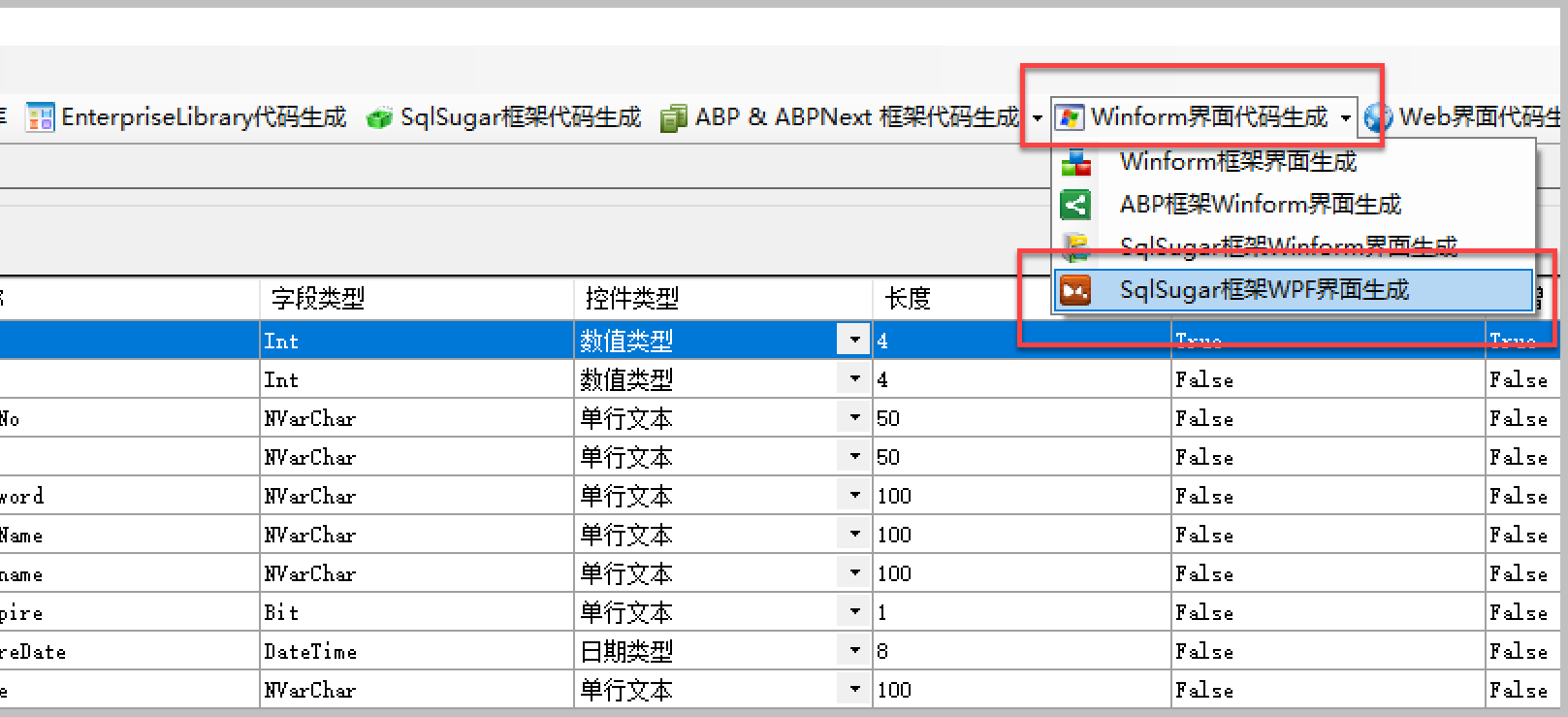Open control type dropdown in selected Int row

pyautogui.click(x=854, y=340)
